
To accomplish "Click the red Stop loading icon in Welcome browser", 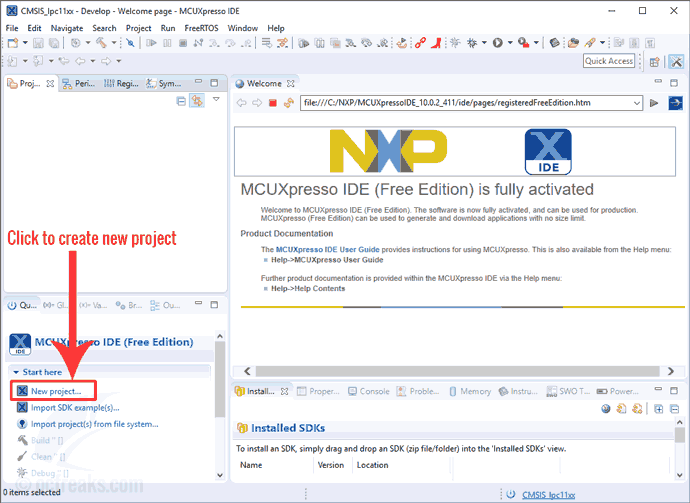I will tap(273, 103).
